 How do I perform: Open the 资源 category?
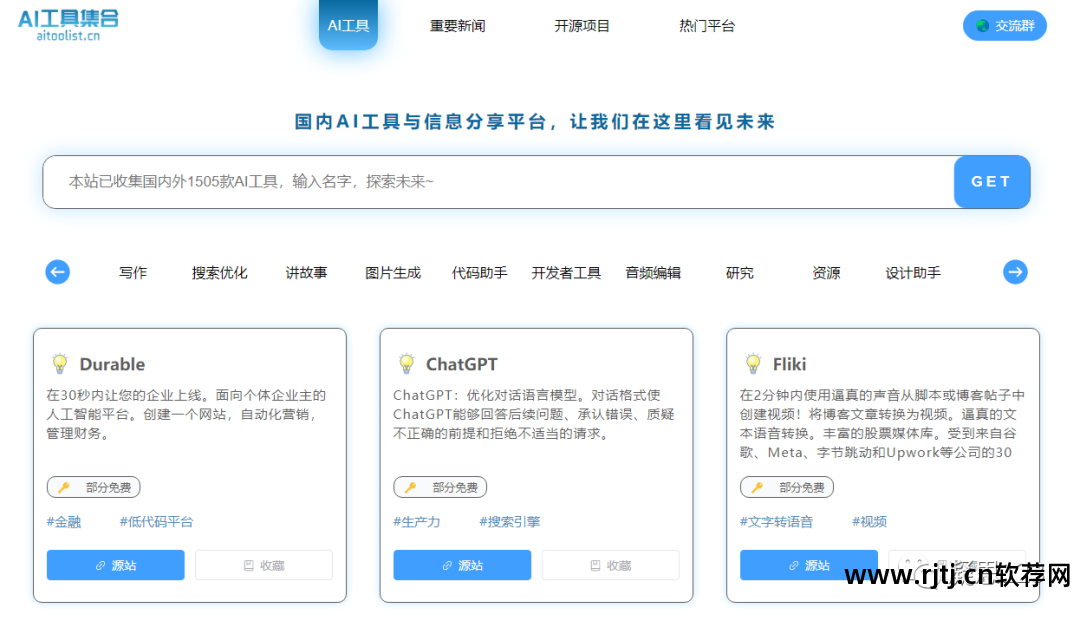pos(826,273)
